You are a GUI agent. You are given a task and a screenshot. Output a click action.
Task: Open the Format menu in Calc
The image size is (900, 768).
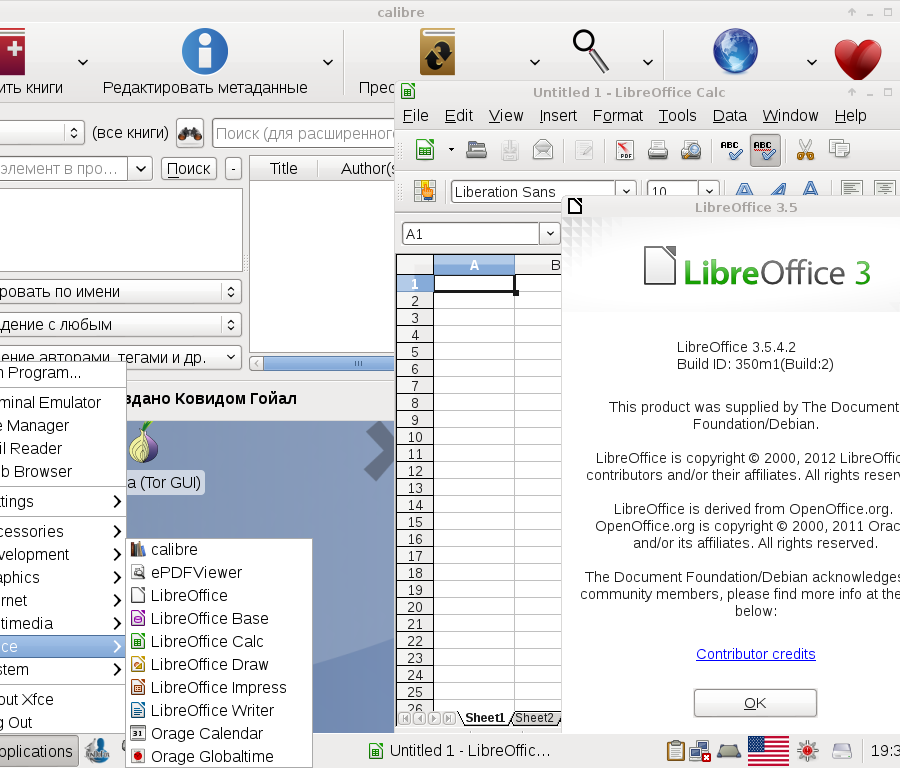[618, 116]
